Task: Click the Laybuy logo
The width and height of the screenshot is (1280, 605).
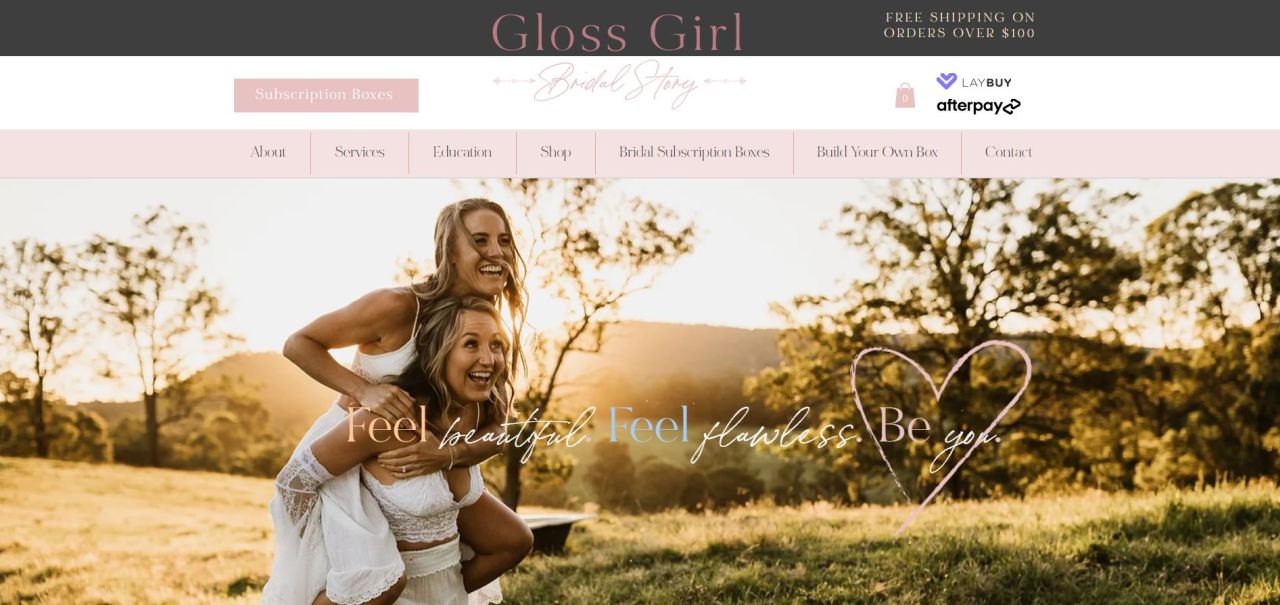Action: (x=974, y=82)
